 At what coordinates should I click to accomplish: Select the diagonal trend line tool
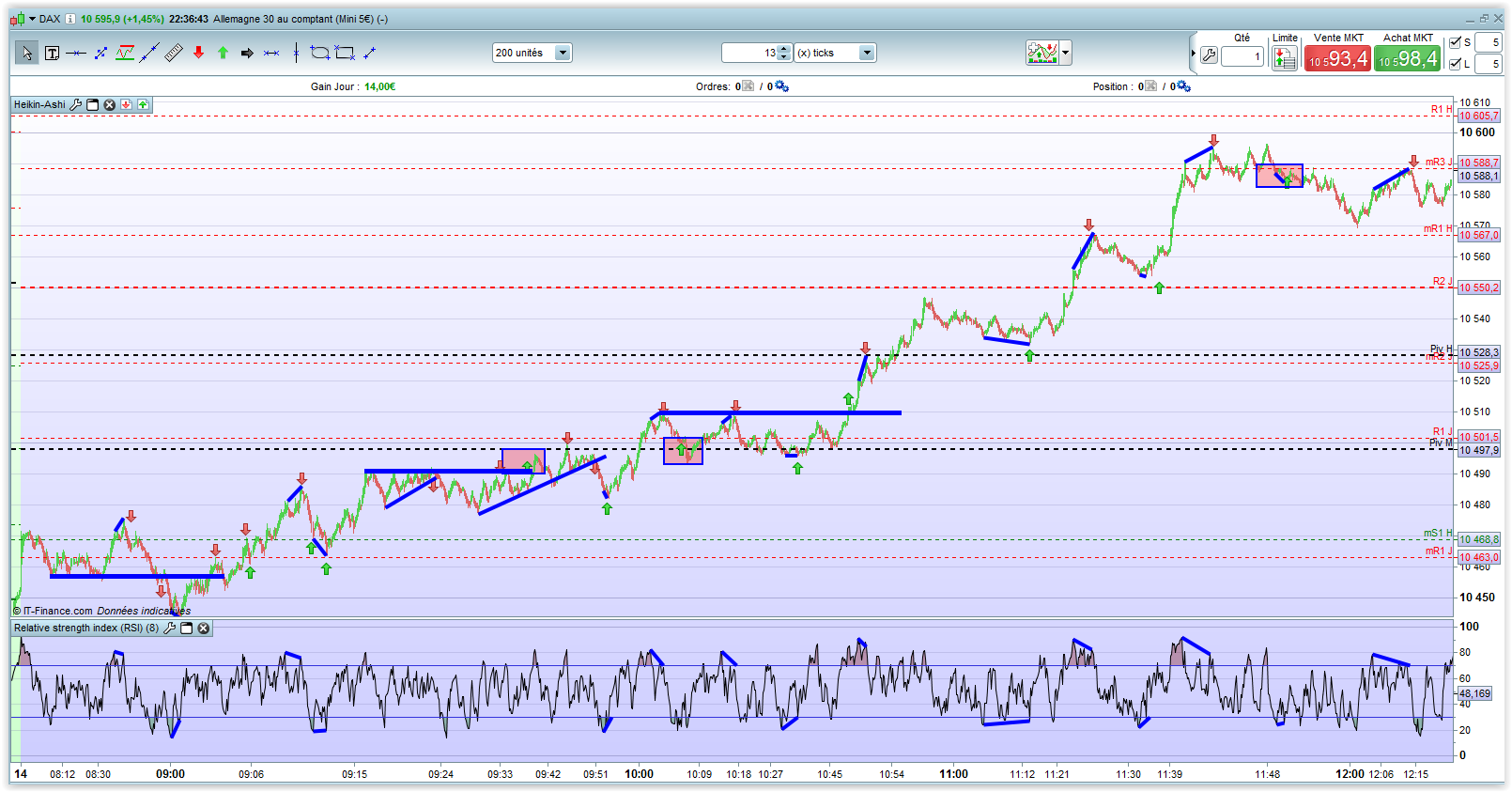(149, 54)
